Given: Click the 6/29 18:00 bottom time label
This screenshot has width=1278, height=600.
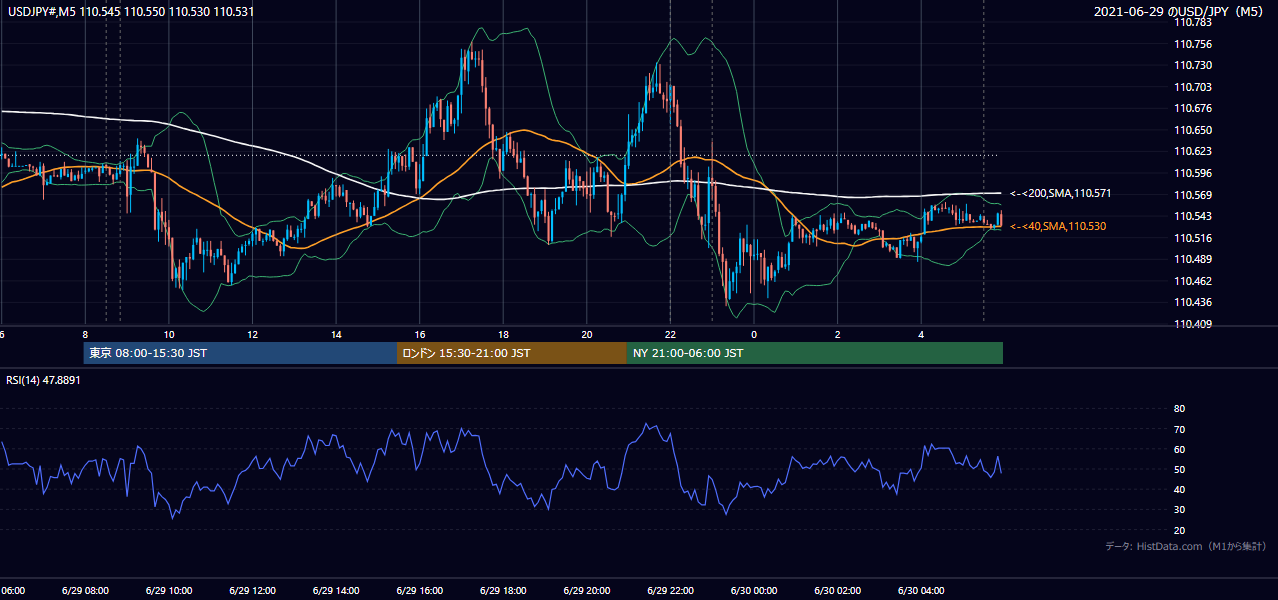Looking at the screenshot, I should (503, 590).
